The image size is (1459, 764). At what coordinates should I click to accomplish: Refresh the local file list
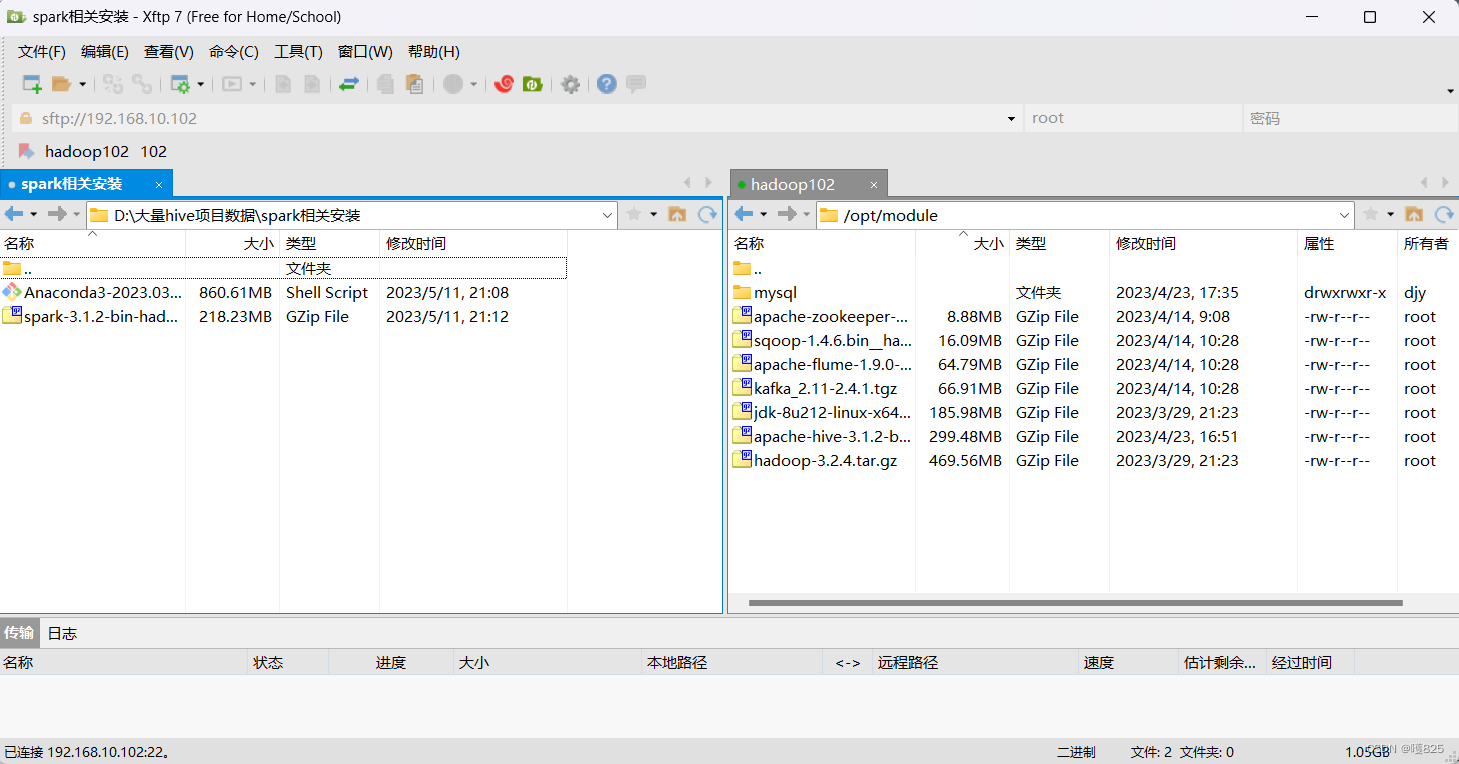click(x=707, y=214)
